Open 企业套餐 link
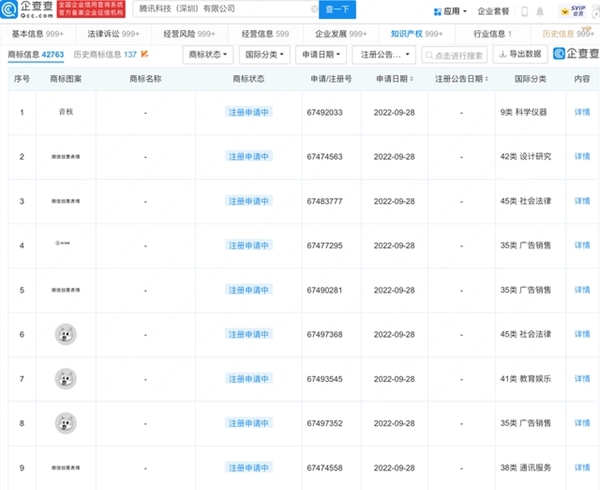Image resolution: width=600 pixels, height=490 pixels. [493, 11]
